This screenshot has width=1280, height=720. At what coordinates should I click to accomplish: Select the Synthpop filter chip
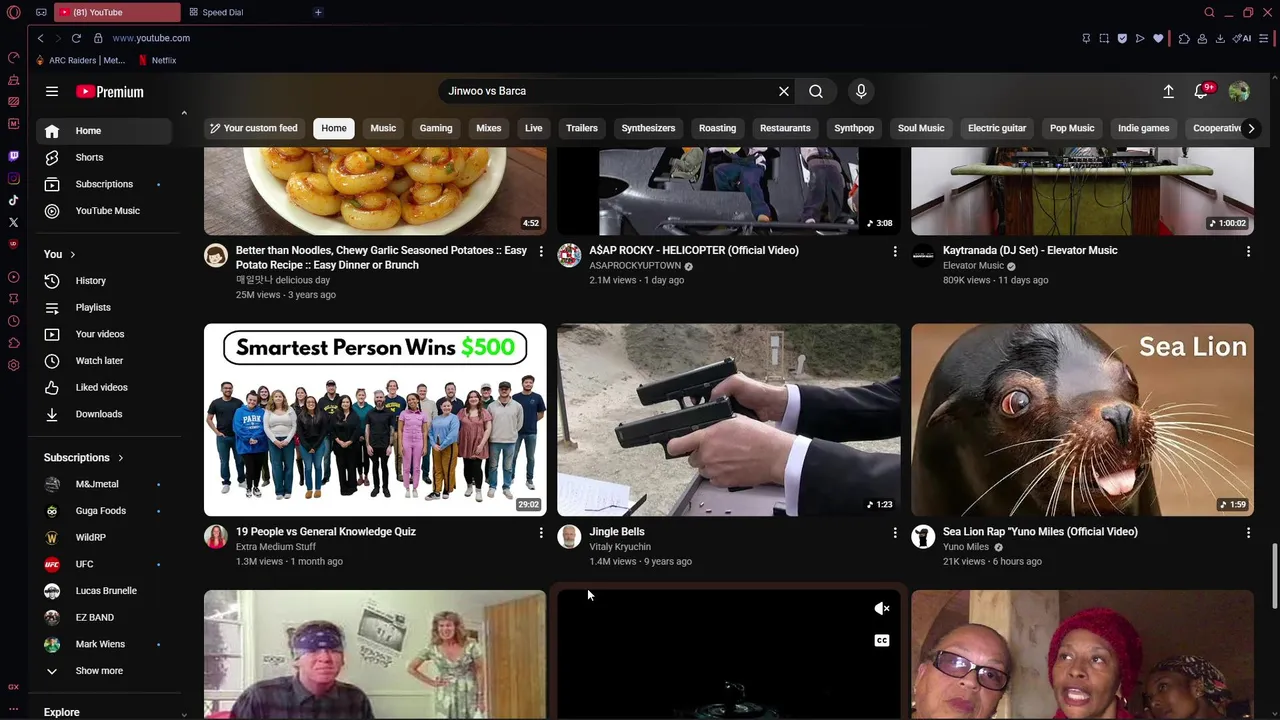(854, 128)
